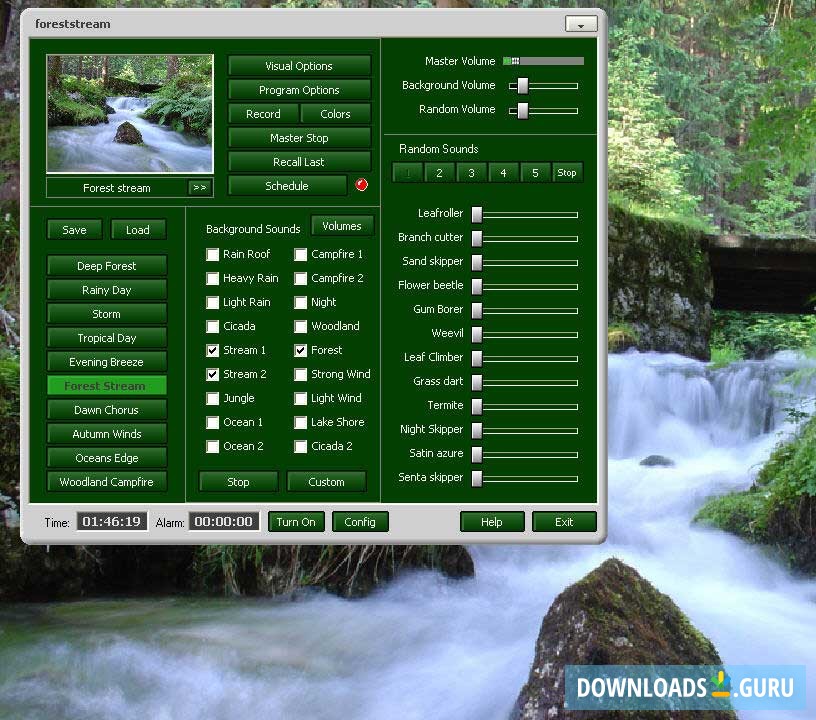Viewport: 816px width, 720px height.
Task: Click the Background Volume slider
Action: [x=543, y=86]
